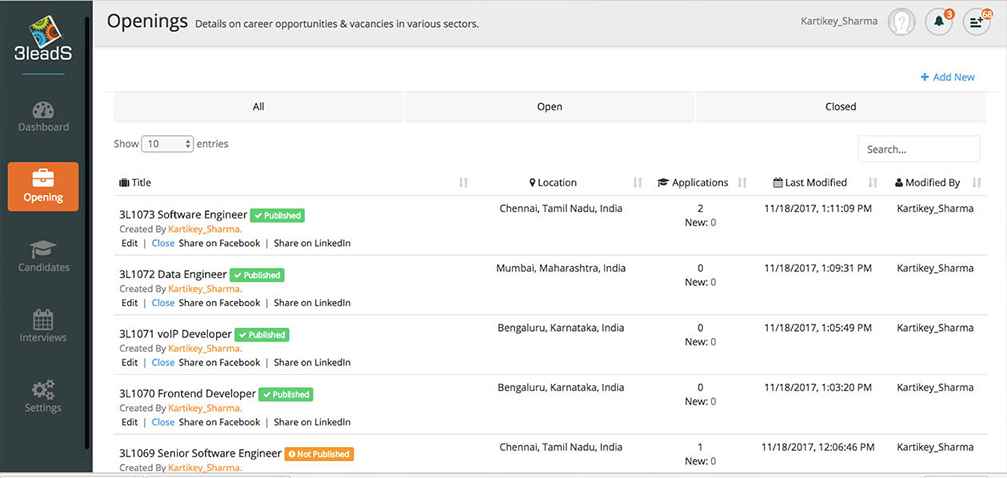Open the Dashboard gauge icon in sidebar
The image size is (1007, 478).
(x=43, y=111)
